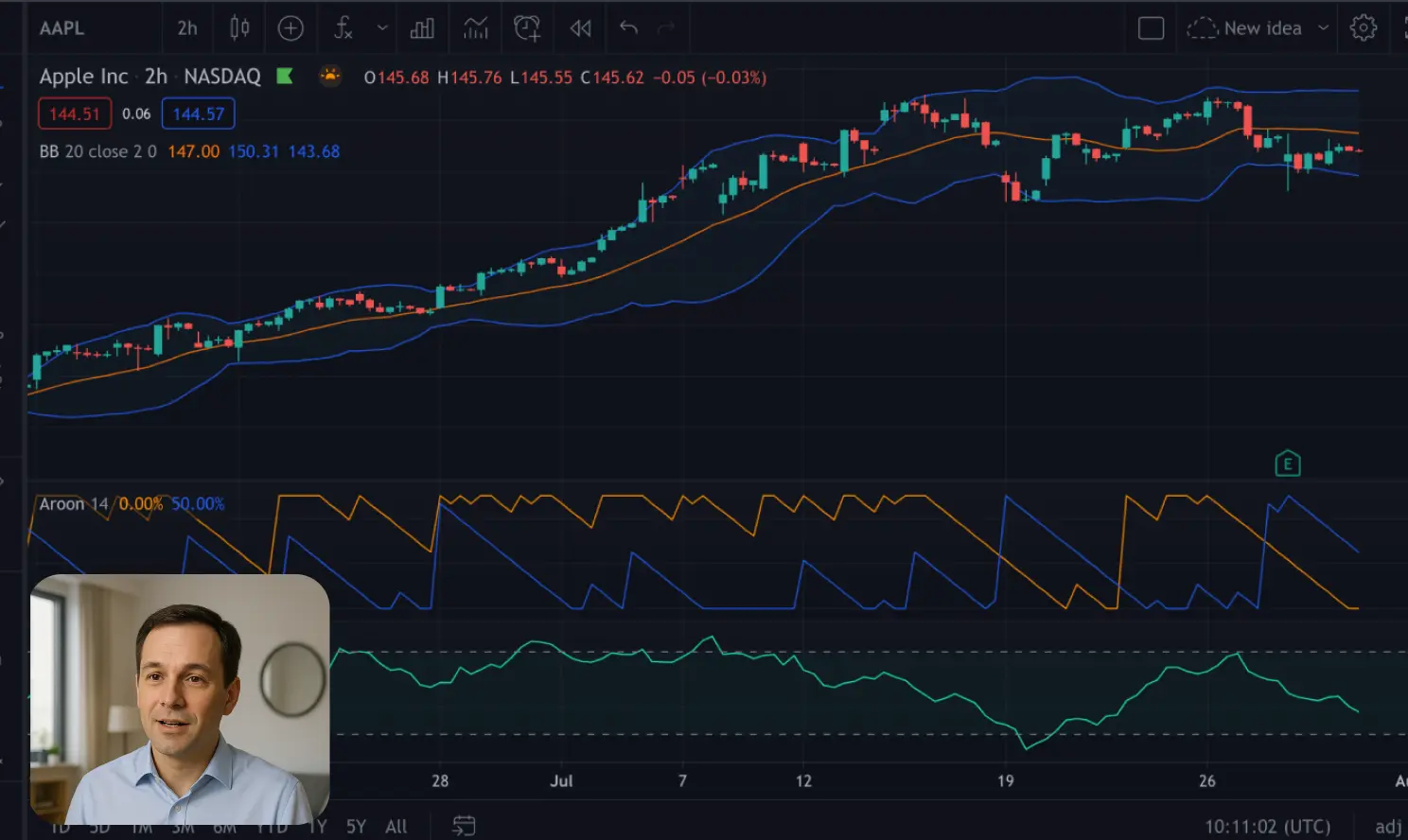
Task: Click the add symbol compare plus icon
Action: 290,28
